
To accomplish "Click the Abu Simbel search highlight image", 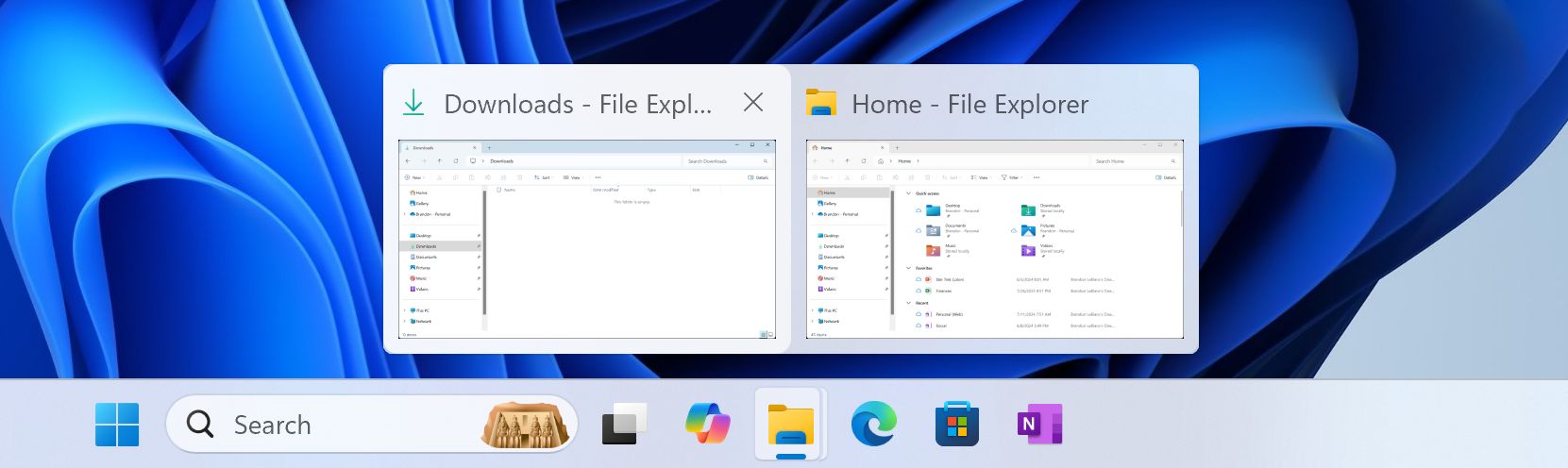I will [529, 424].
